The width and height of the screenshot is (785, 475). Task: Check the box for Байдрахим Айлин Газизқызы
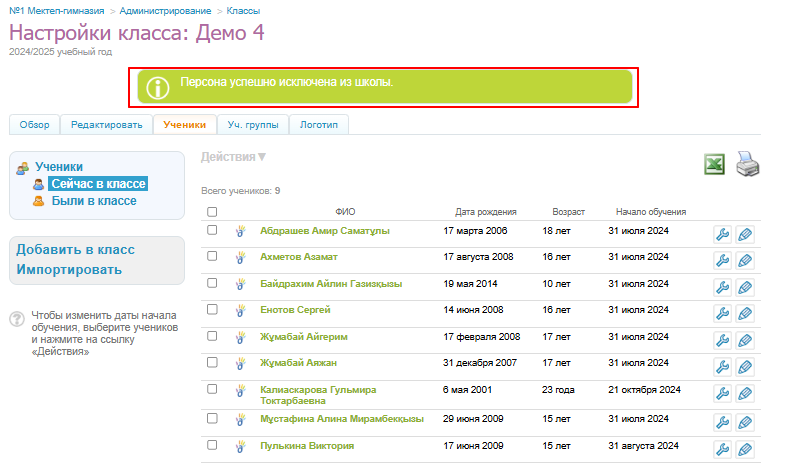click(x=212, y=283)
